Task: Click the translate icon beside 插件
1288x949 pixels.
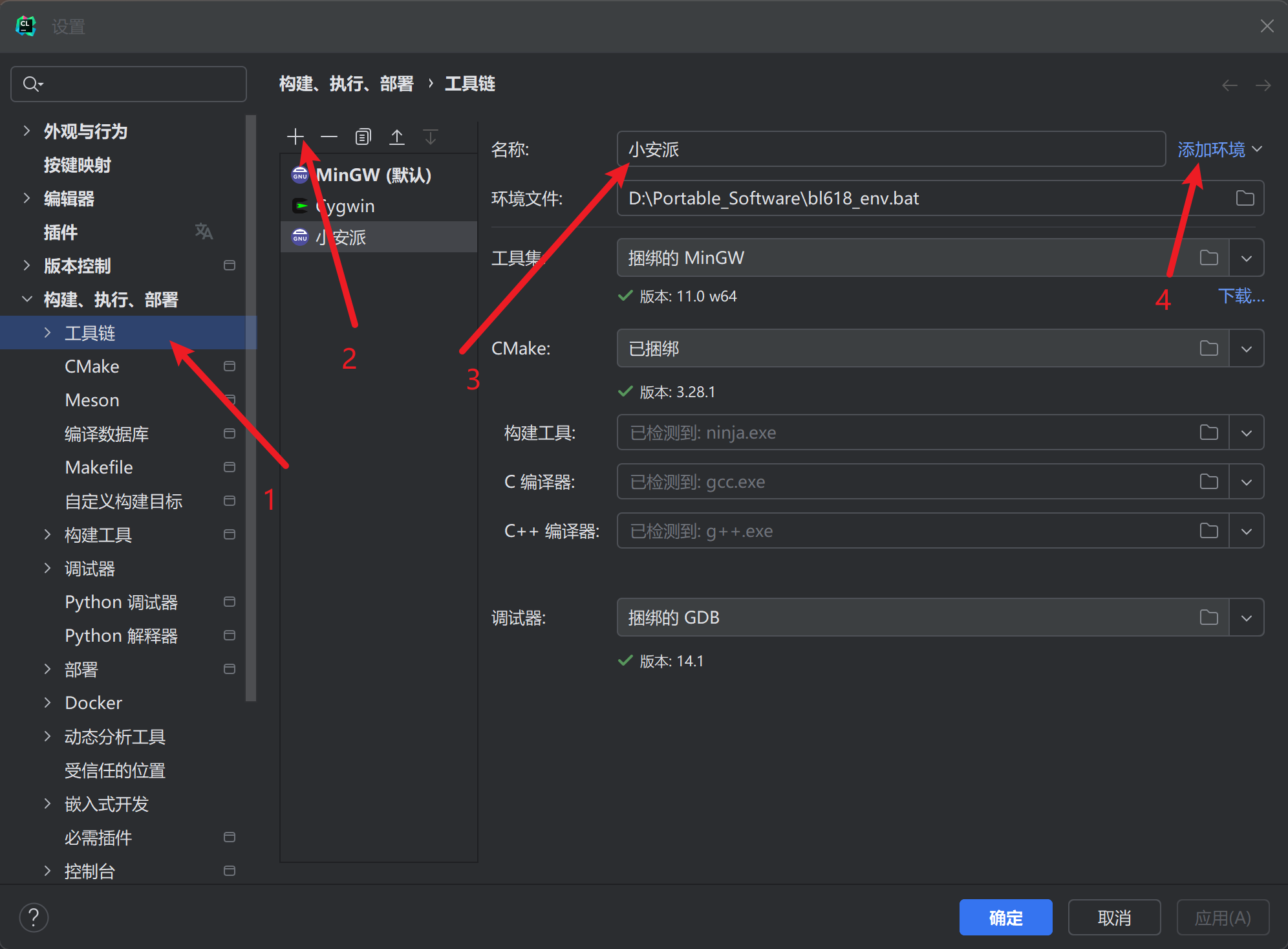Action: point(204,231)
